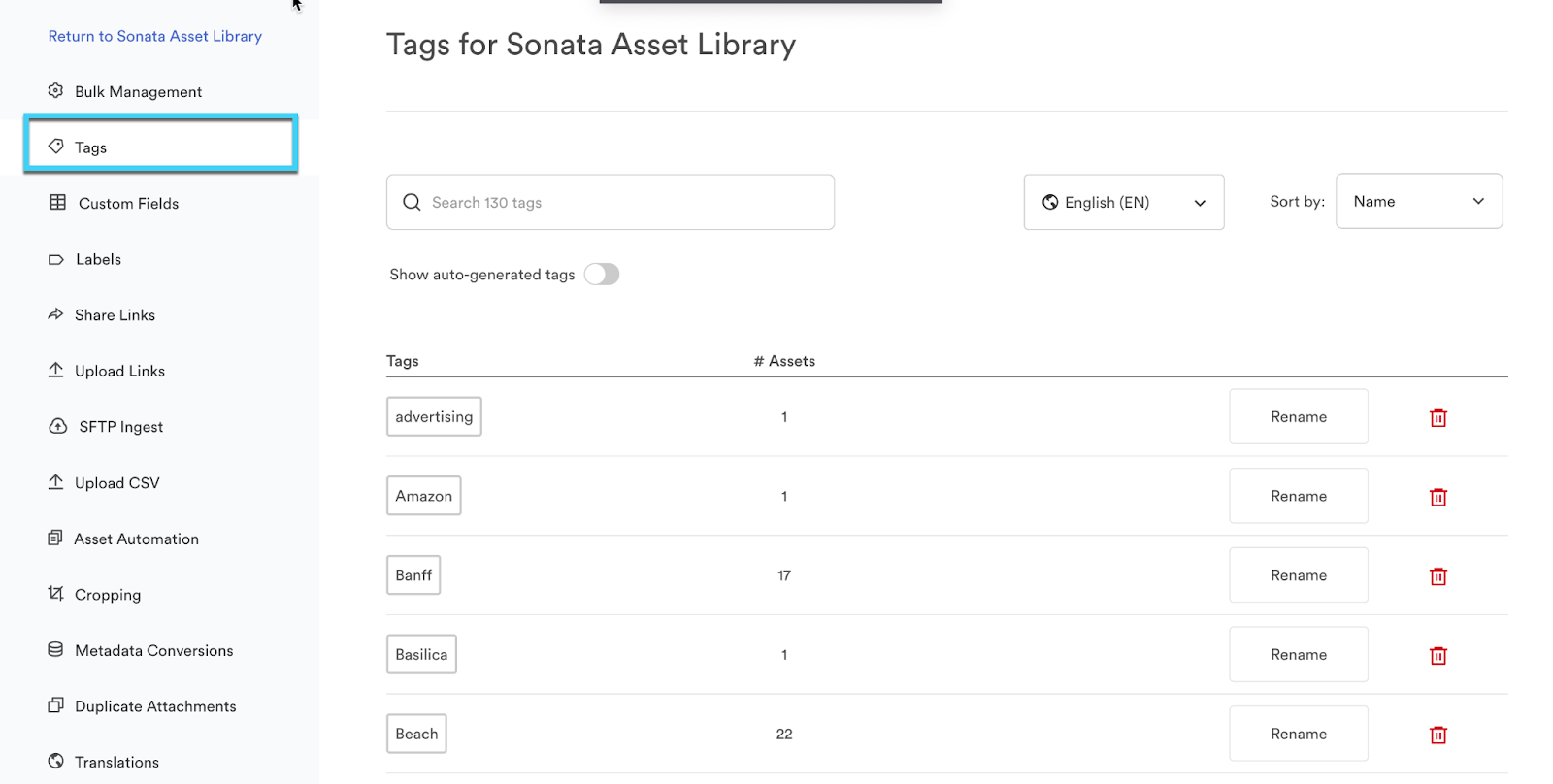Click the Beach row trash icon

click(1438, 735)
